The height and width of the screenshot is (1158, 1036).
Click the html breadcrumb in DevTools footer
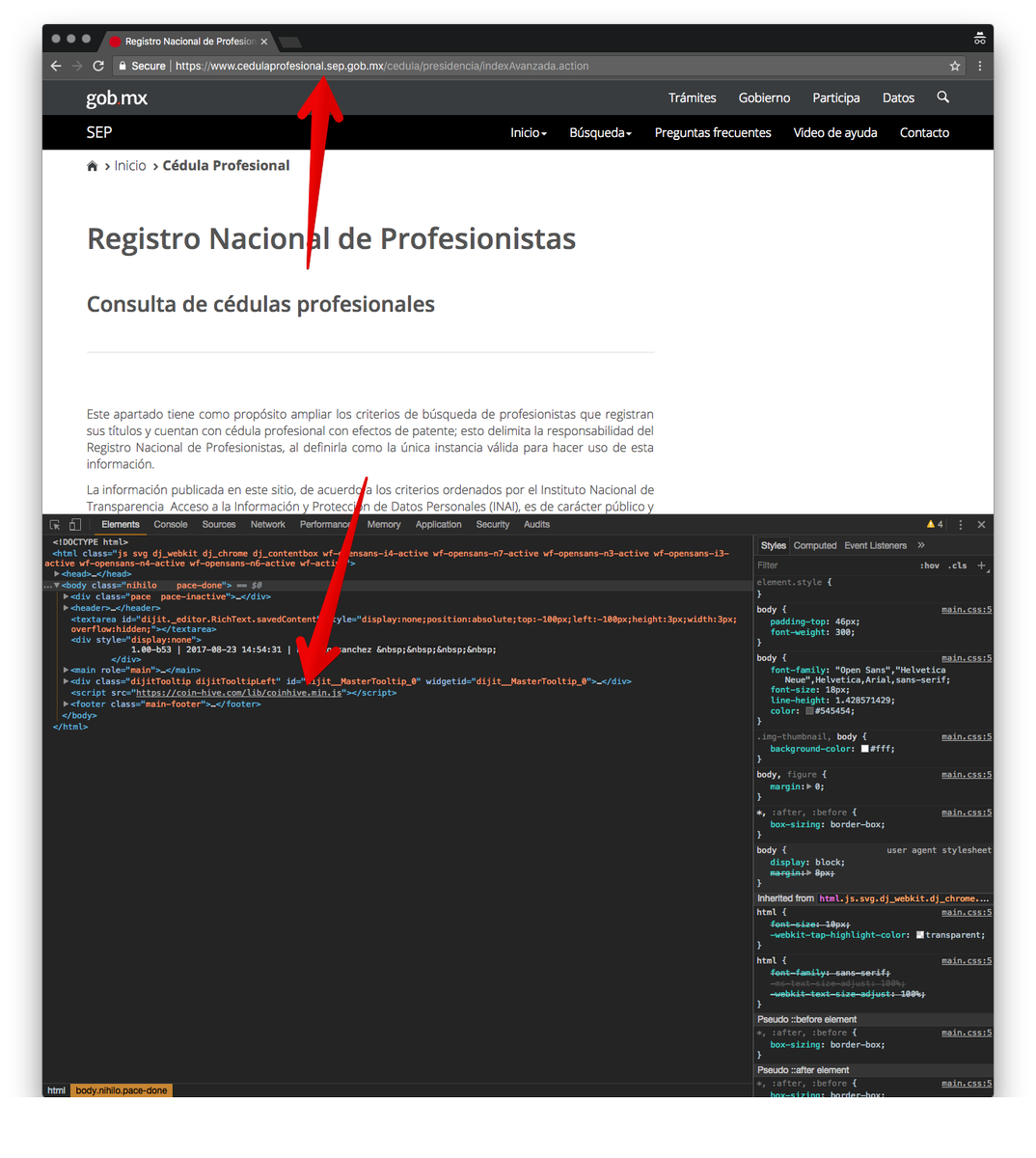click(56, 1090)
